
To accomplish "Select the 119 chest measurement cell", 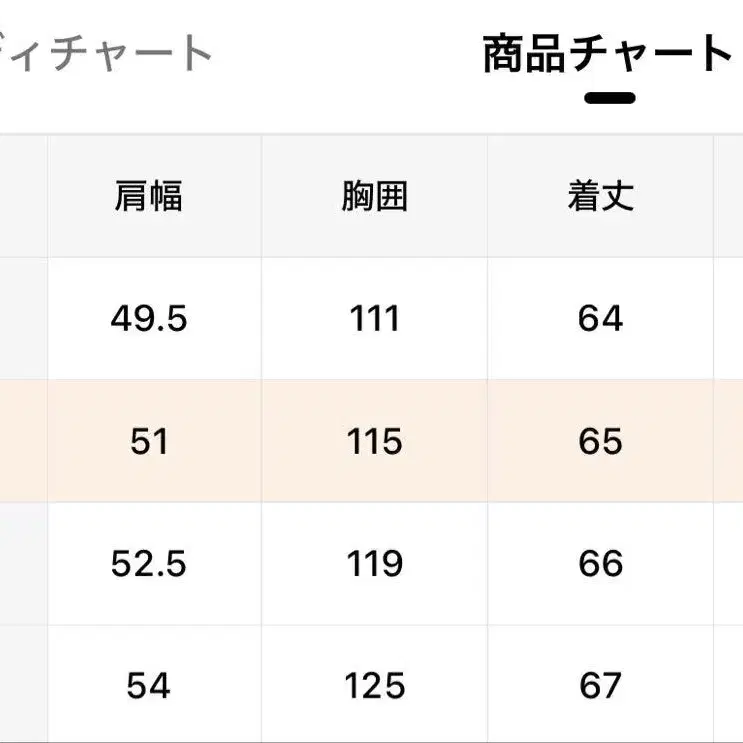I will point(375,564).
